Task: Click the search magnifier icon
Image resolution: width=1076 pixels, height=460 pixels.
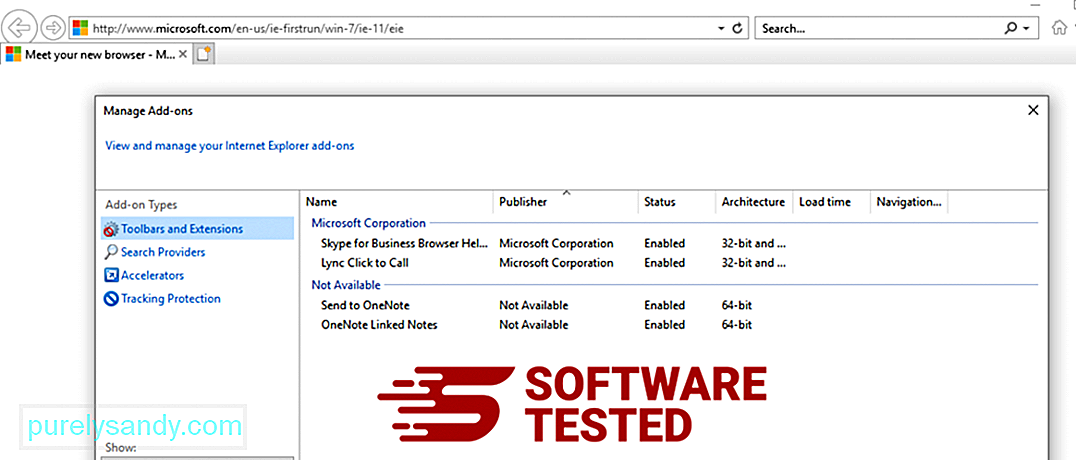Action: click(x=1010, y=29)
